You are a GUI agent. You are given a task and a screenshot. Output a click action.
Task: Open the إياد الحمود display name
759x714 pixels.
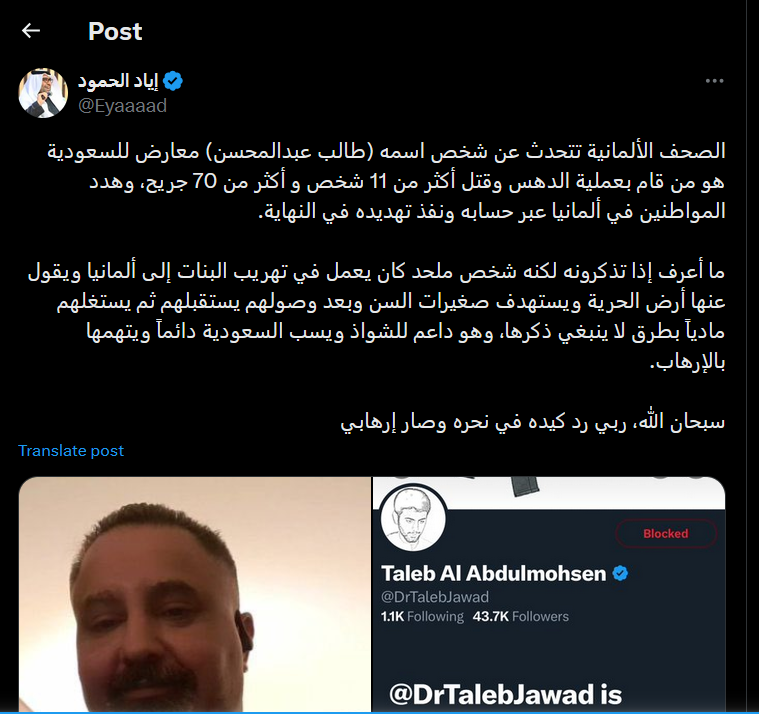tap(119, 81)
